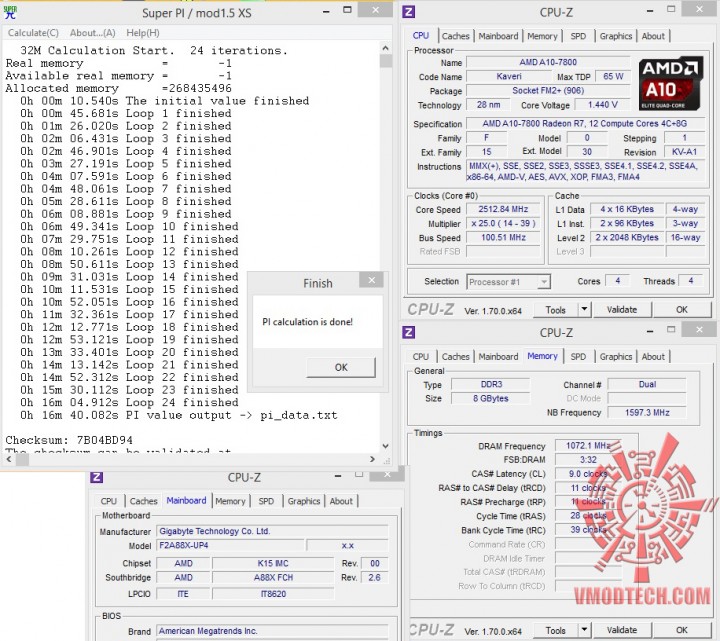Click the AMD A10-7800 name field
Image resolution: width=720 pixels, height=641 pixels.
pyautogui.click(x=547, y=62)
